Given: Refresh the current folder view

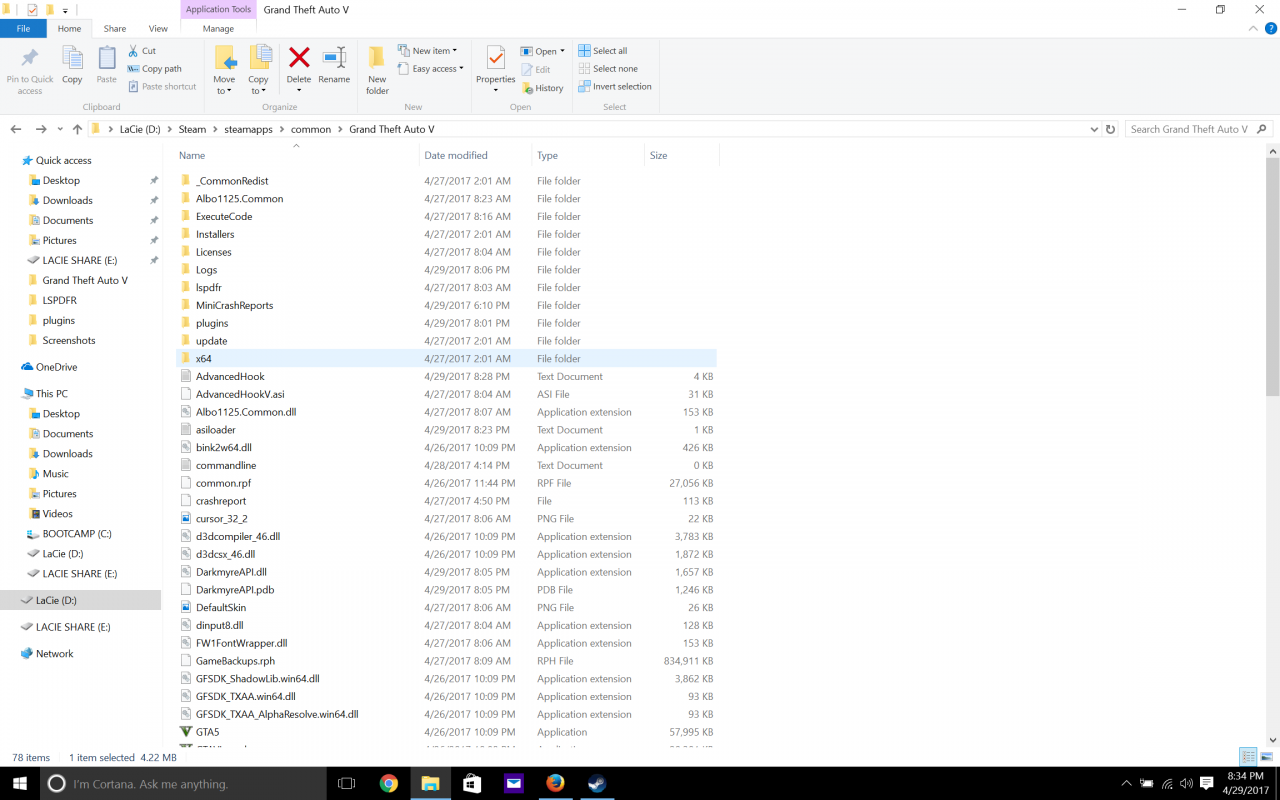Looking at the screenshot, I should click(x=1110, y=129).
